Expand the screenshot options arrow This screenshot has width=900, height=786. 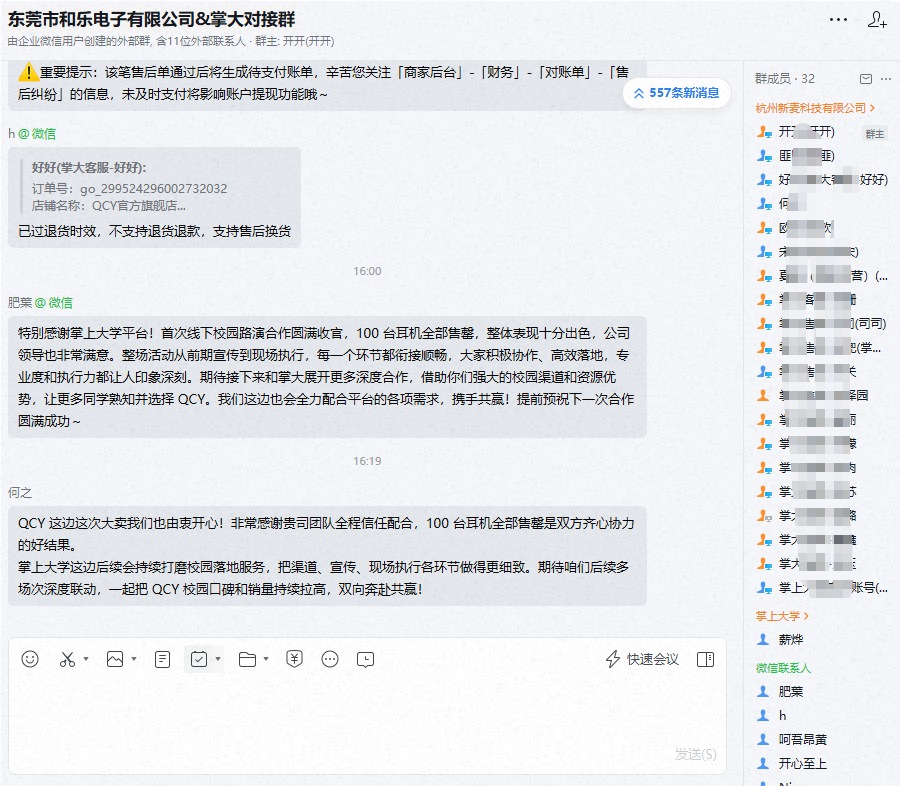(x=86, y=659)
